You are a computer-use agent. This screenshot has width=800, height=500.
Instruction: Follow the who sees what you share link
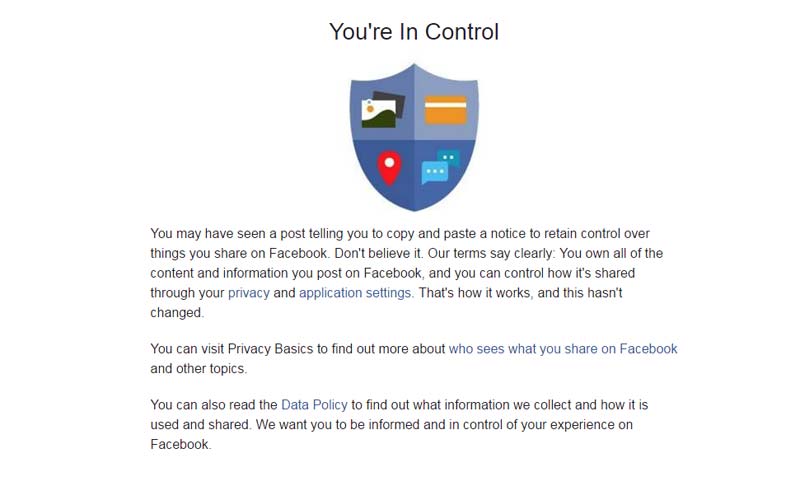click(x=563, y=349)
